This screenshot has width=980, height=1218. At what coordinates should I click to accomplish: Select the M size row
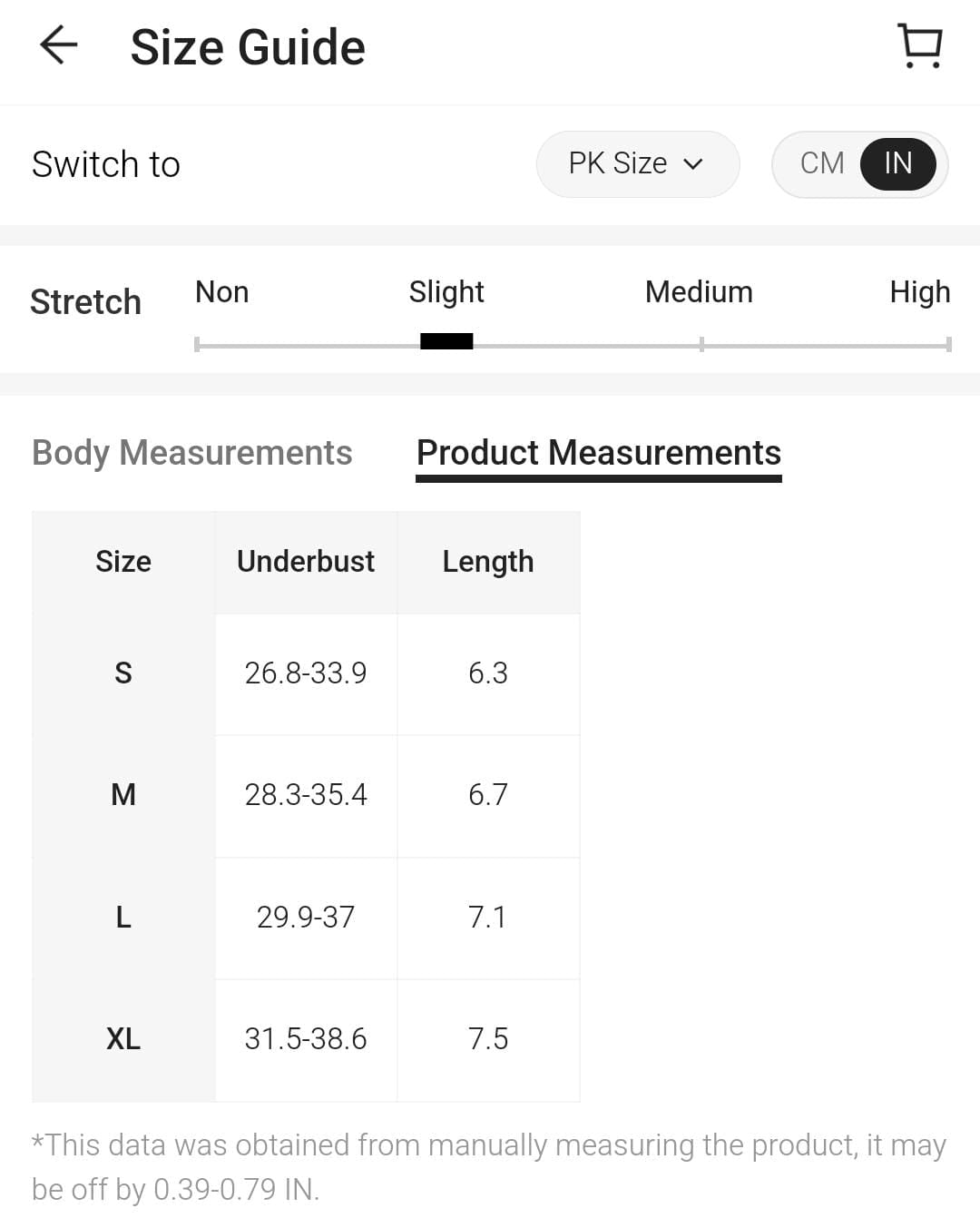123,795
